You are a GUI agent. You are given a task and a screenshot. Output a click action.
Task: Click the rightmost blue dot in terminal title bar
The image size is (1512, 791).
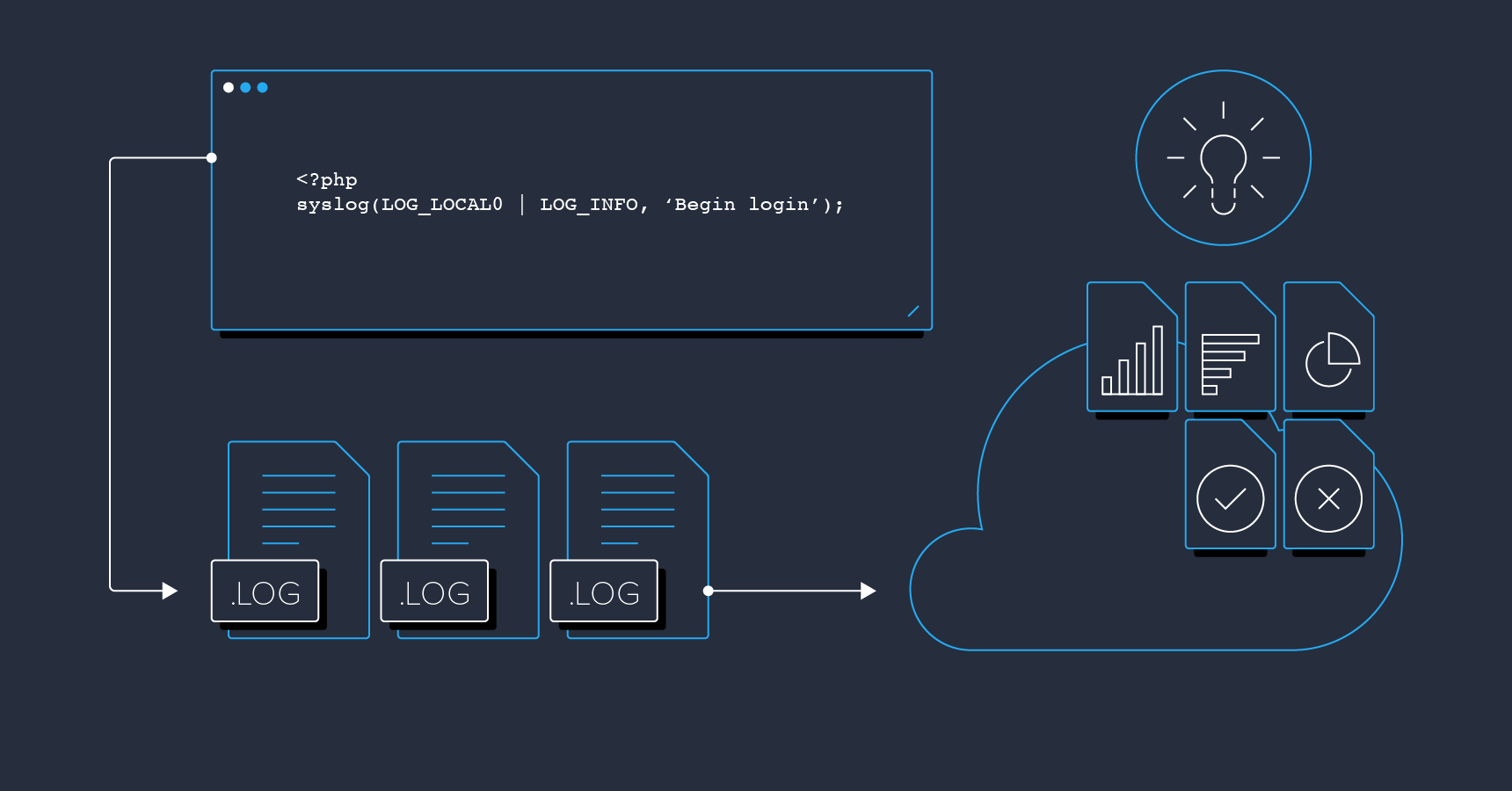pos(262,88)
